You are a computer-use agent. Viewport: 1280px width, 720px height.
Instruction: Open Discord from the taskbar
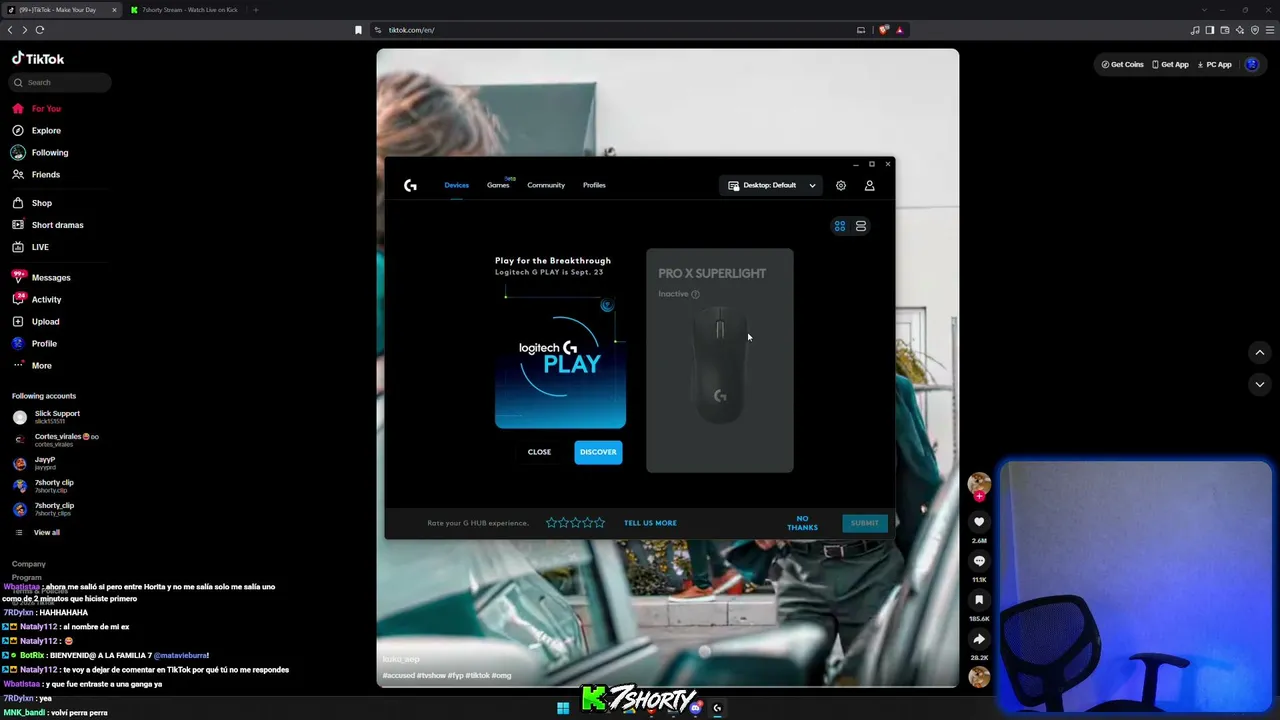pyautogui.click(x=695, y=708)
